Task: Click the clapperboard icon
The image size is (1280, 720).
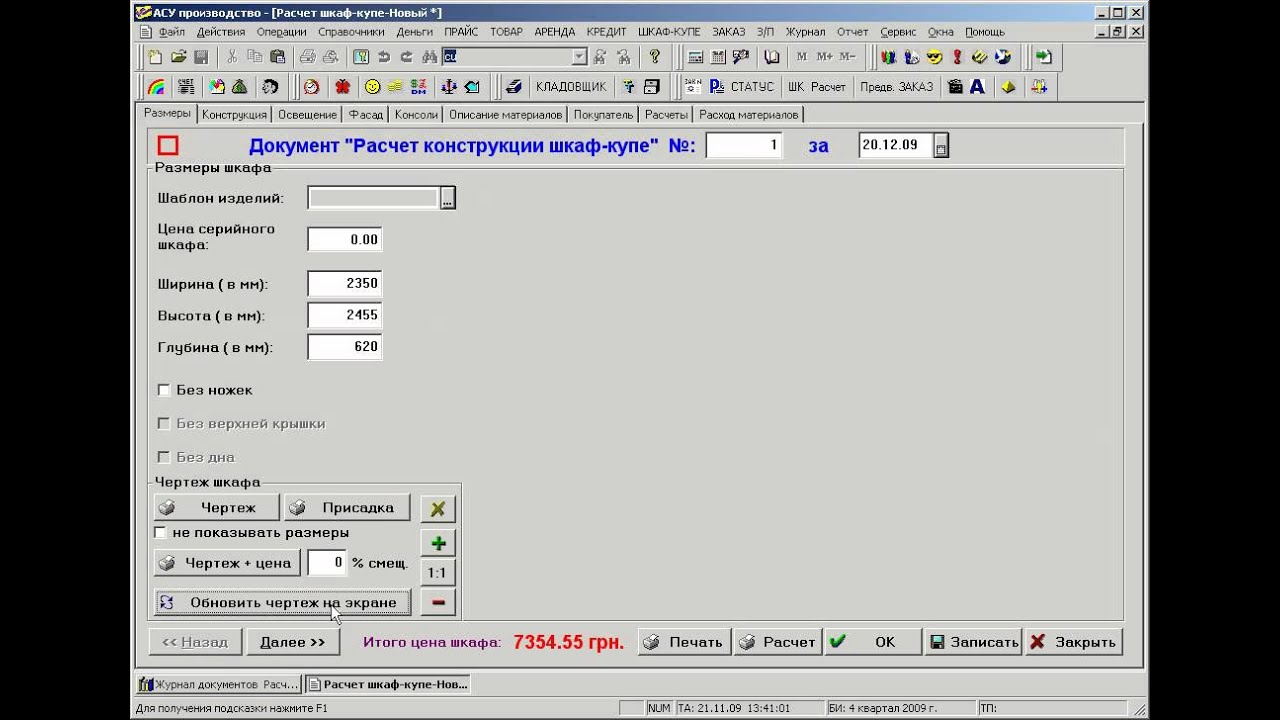Action: point(955,87)
